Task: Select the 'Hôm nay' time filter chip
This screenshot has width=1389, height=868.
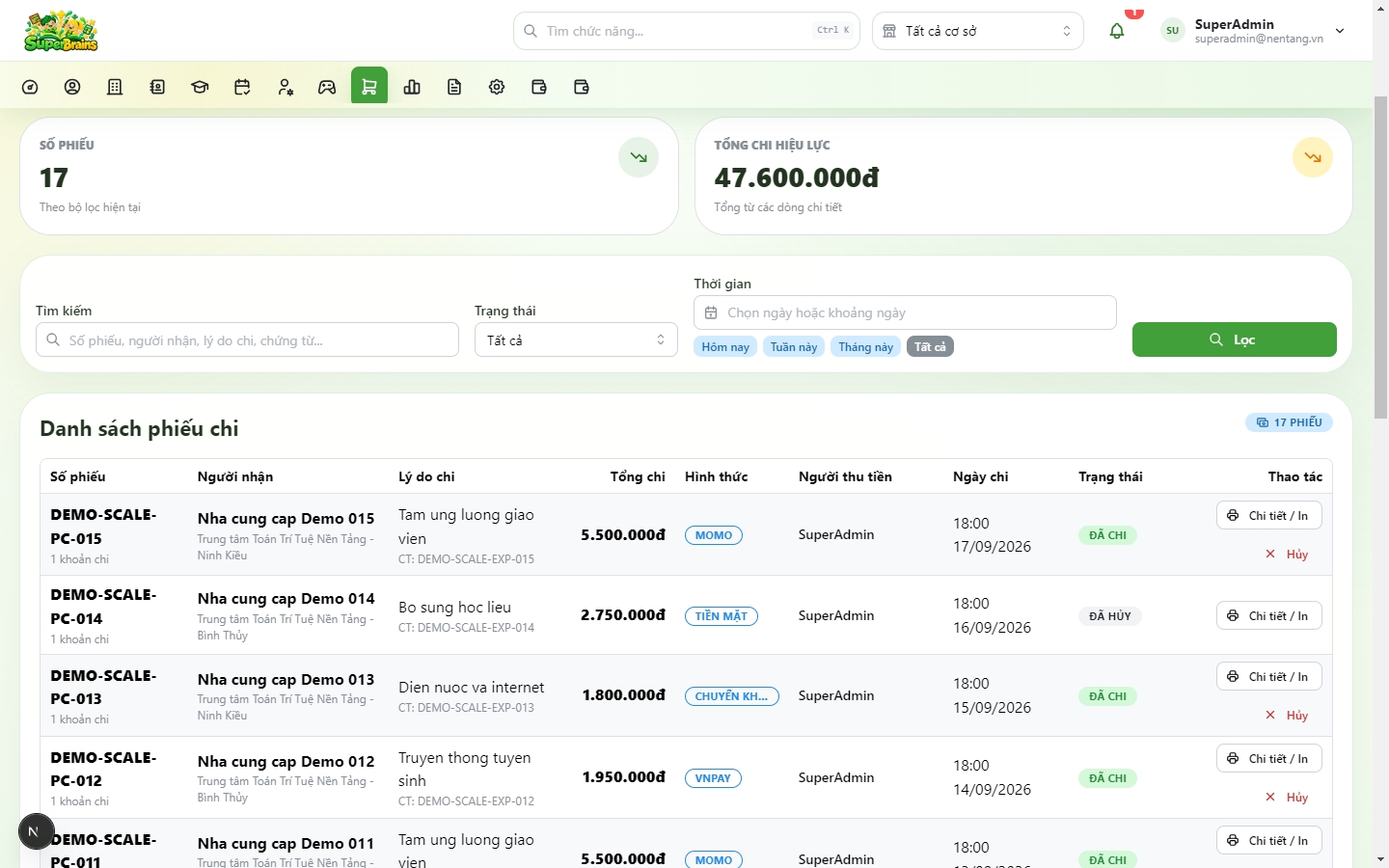Action: click(x=725, y=347)
